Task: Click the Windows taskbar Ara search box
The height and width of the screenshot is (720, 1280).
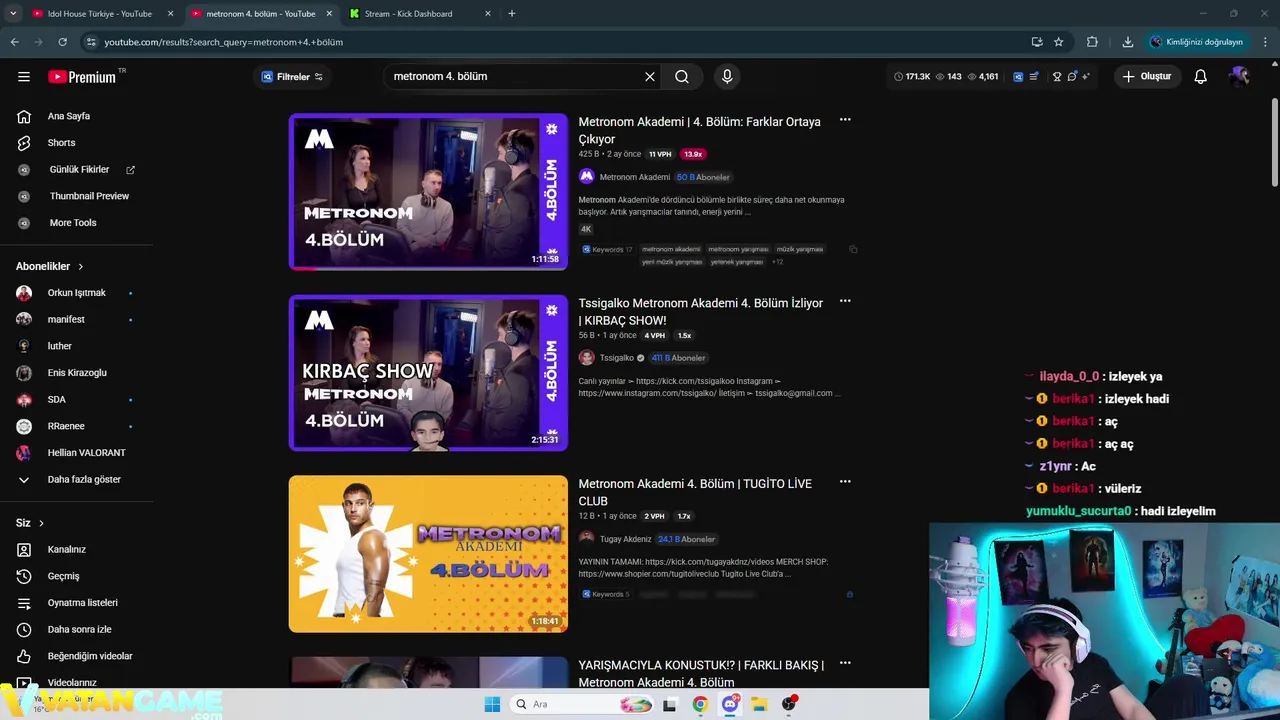Action: point(583,704)
